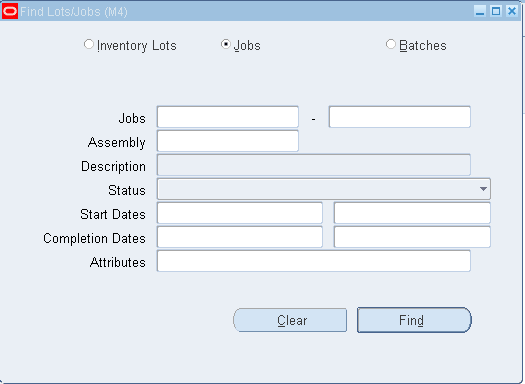Maximize the Find Lots/Jobs window
The width and height of the screenshot is (525, 384).
[x=496, y=11]
